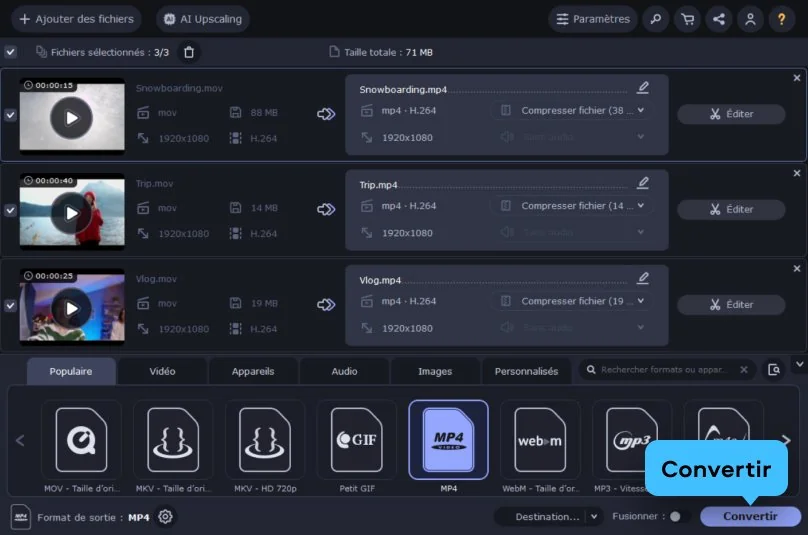Uncheck the Snowboarding.mov file checkbox

pyautogui.click(x=10, y=115)
